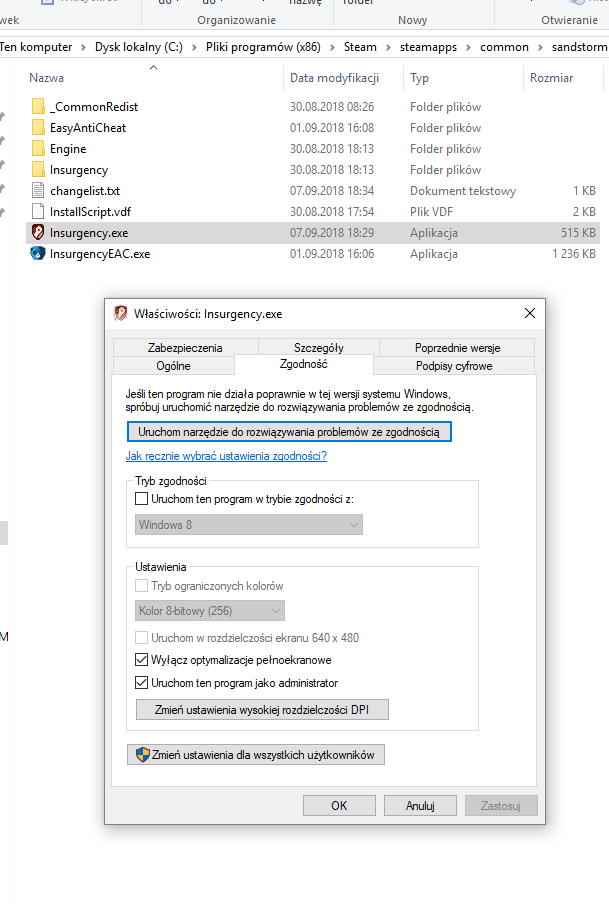
Task: Switch to the Ogólne tab
Action: pos(173,366)
